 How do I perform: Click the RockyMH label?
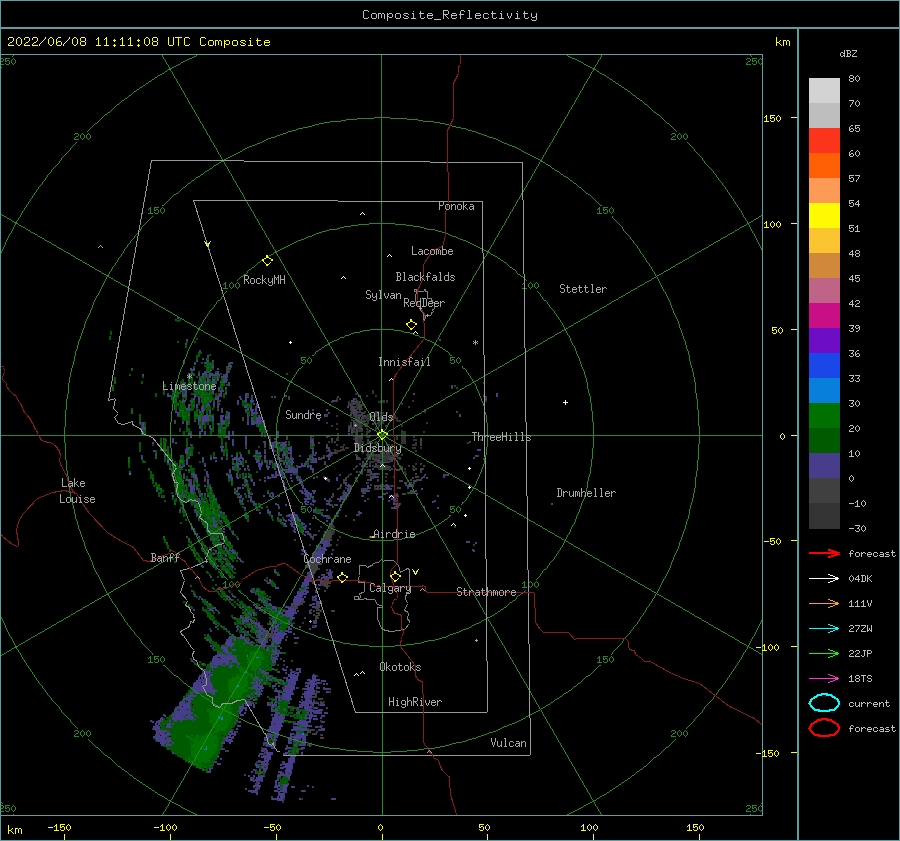coord(264,280)
